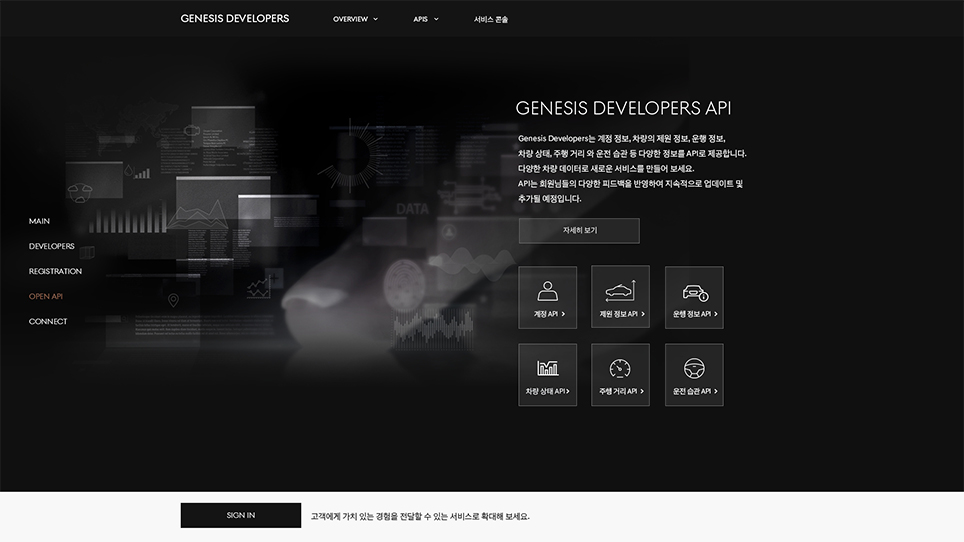
Task: Click the SIGN IN button
Action: 241,516
